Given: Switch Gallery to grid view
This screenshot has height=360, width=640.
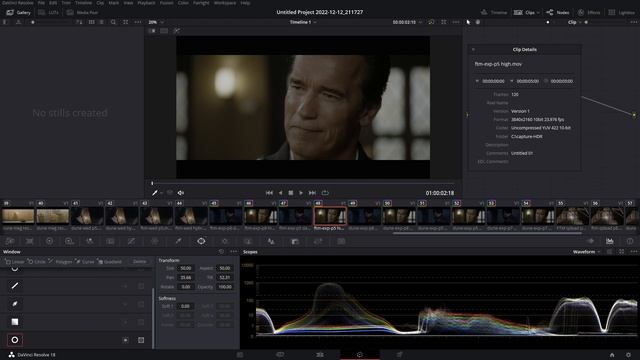Looking at the screenshot, I should [91, 22].
